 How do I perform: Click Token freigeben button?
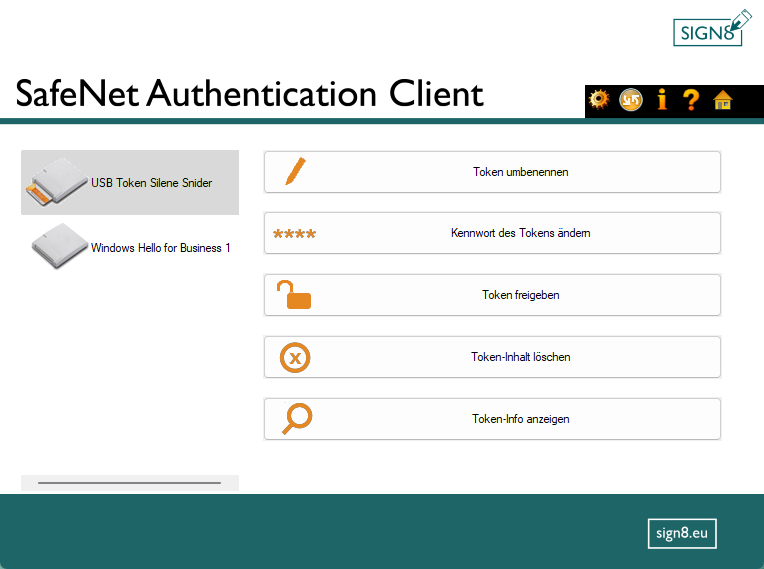492,295
